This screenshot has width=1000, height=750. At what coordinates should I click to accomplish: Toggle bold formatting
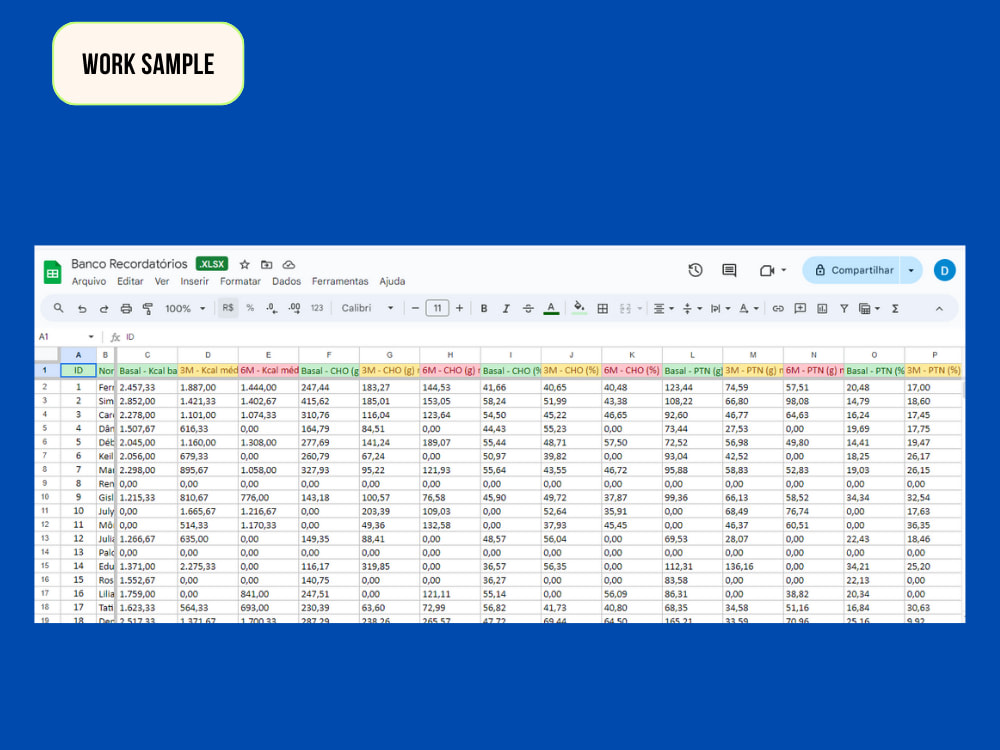click(x=484, y=309)
